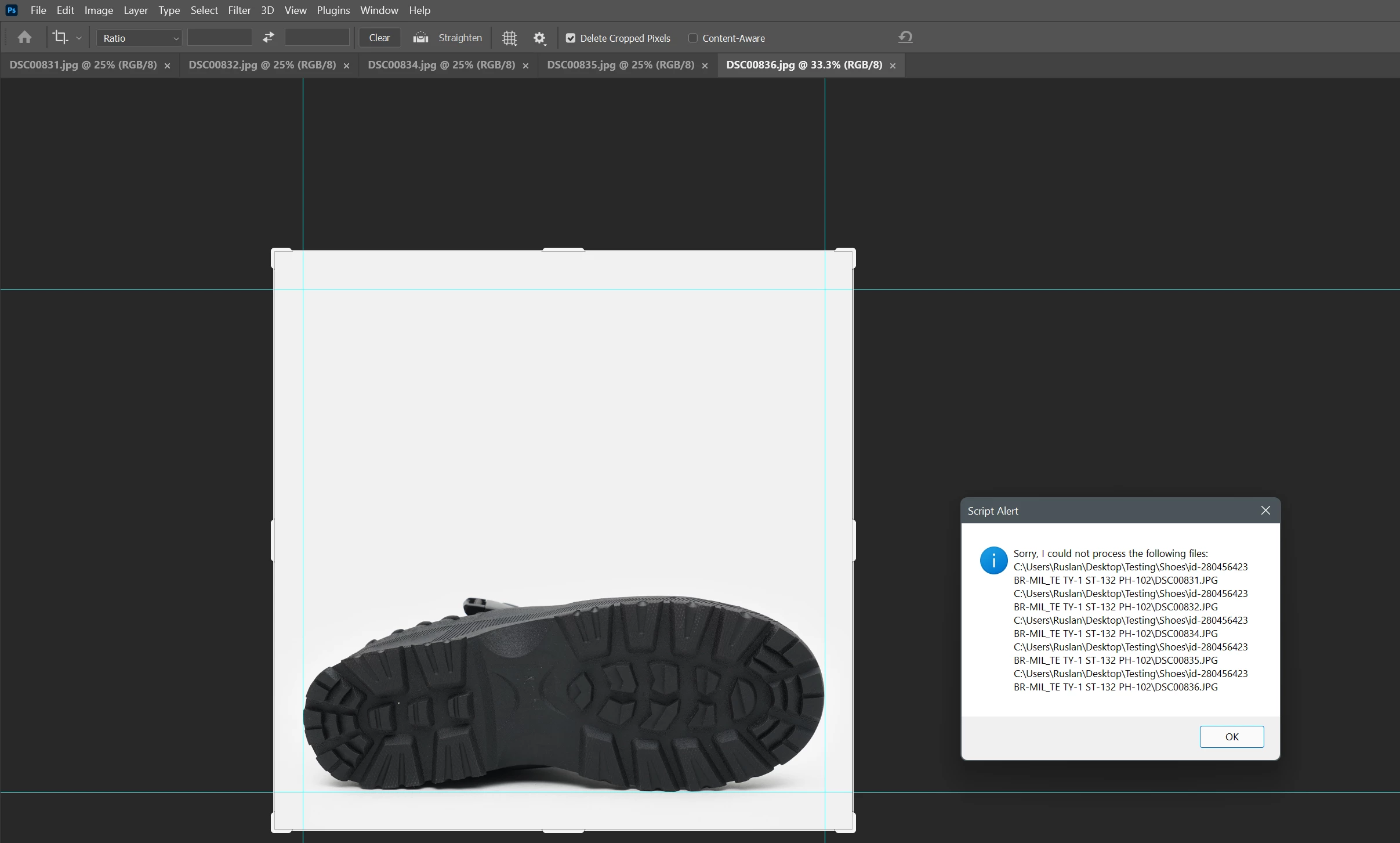Enable the Content-Aware checkbox

(692, 38)
